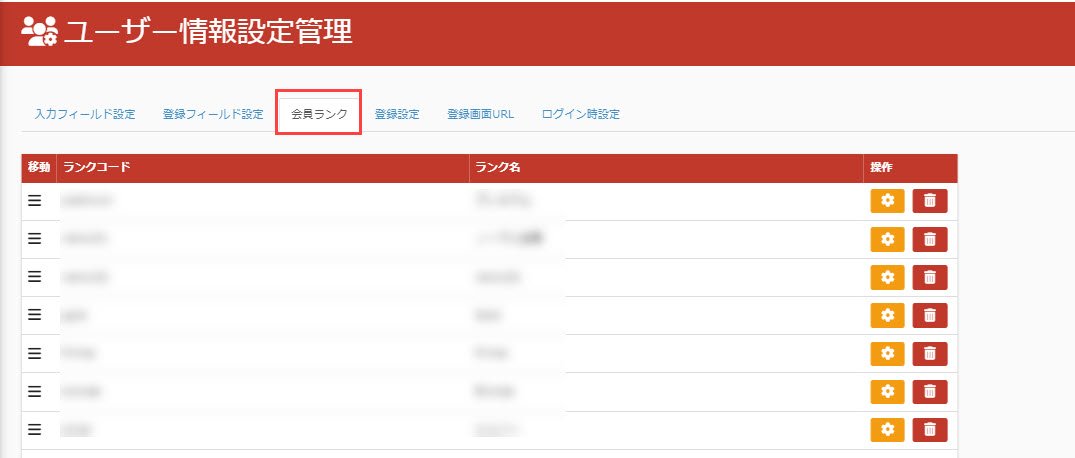Viewport: 1075px width, 458px height.
Task: Click the drag handle of first row
Action: pos(34,200)
